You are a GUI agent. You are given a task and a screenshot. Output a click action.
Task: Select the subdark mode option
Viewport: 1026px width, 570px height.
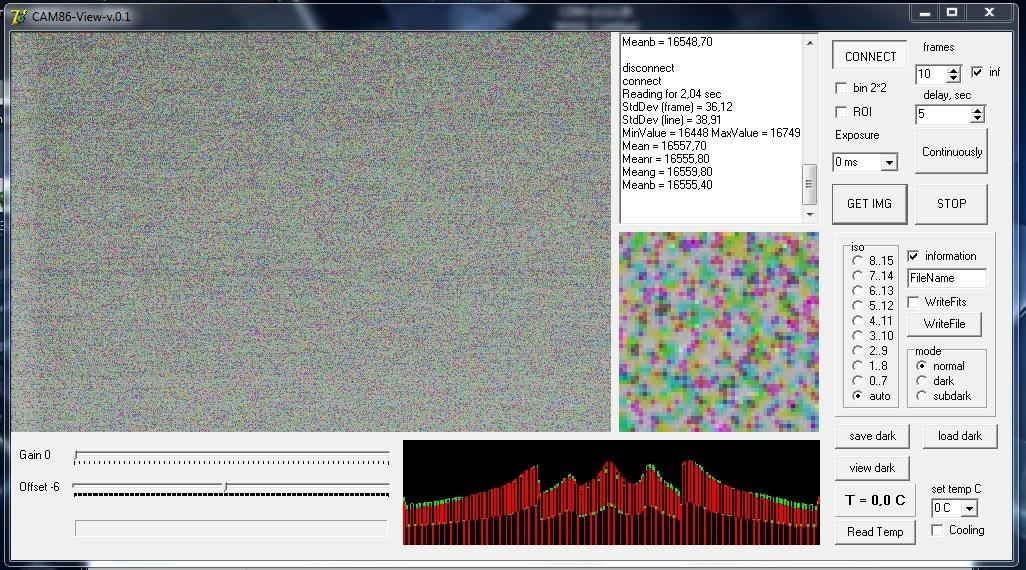921,396
